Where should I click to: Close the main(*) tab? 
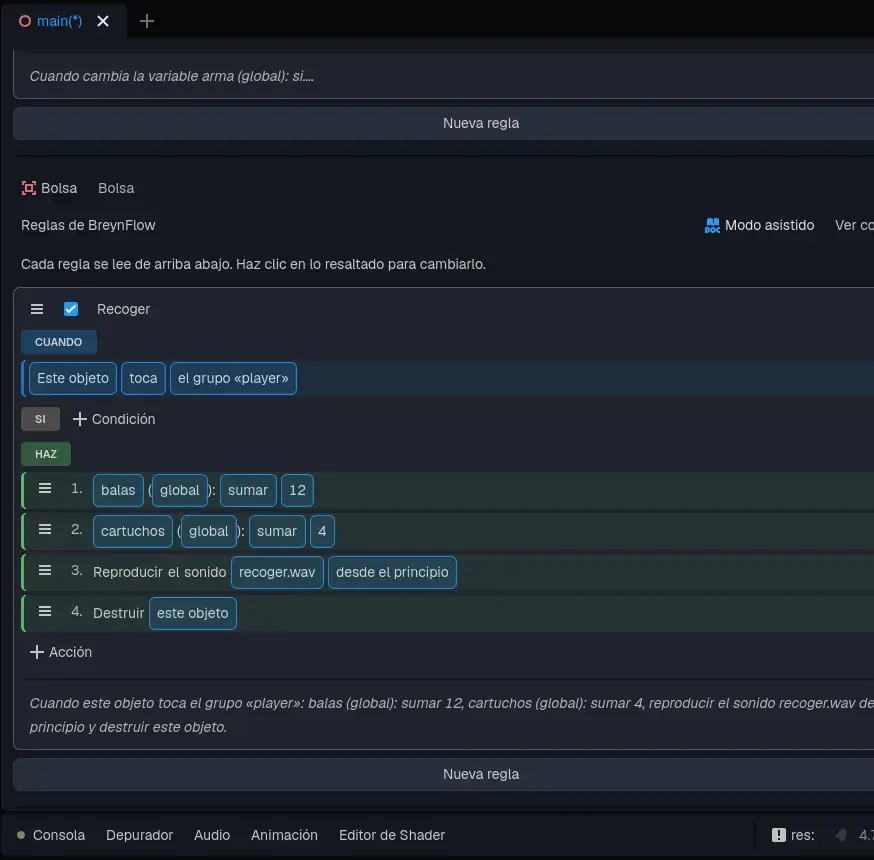click(x=103, y=21)
